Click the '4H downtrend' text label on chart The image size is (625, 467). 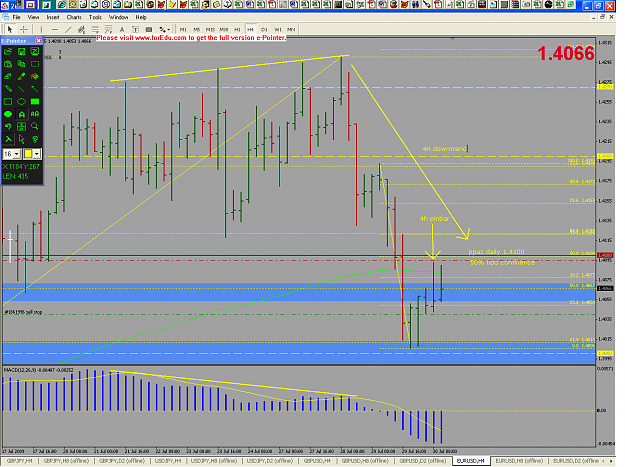point(444,149)
